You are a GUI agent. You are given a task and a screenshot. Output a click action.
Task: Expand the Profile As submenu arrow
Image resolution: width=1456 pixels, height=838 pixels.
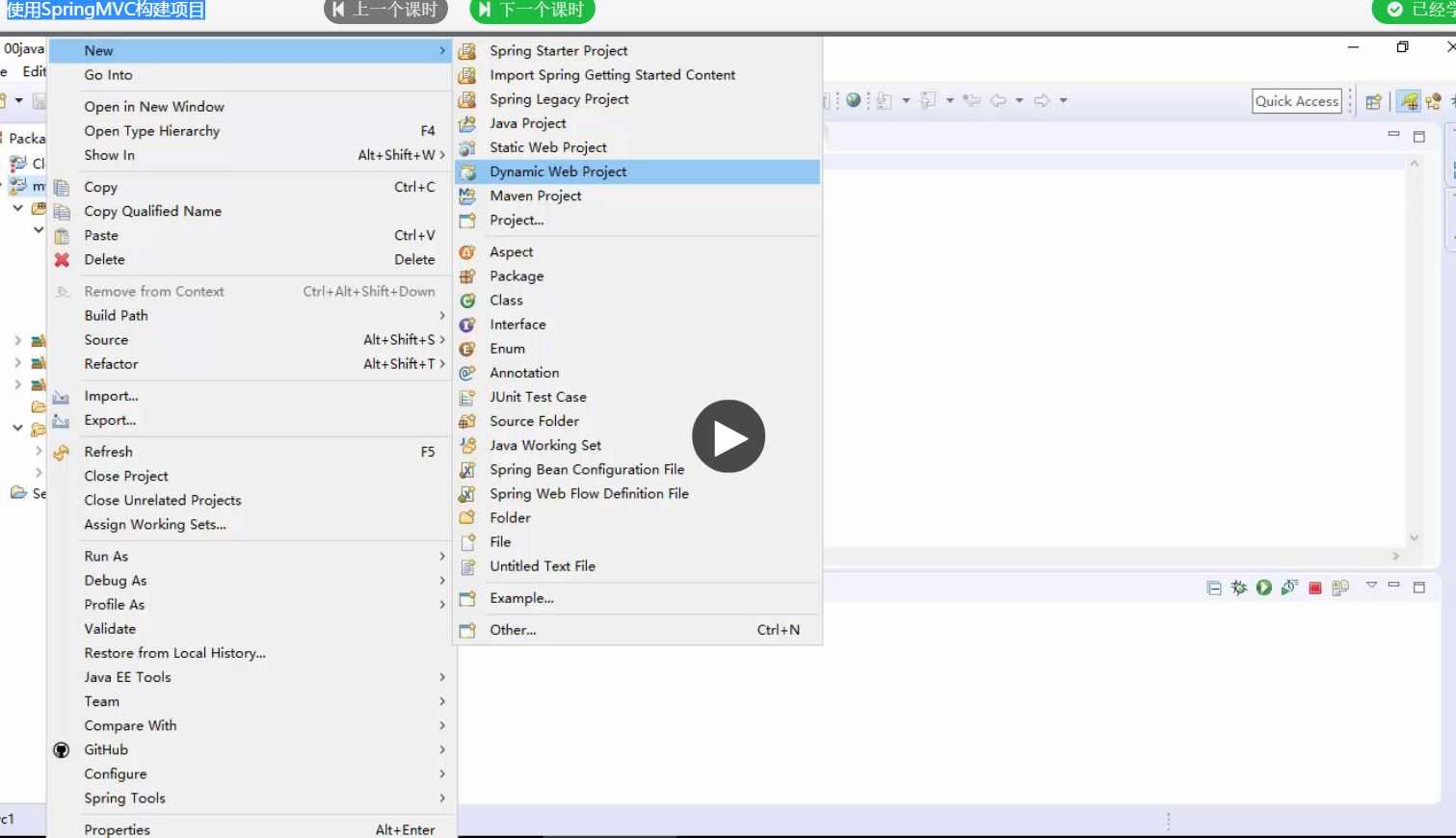(x=442, y=605)
